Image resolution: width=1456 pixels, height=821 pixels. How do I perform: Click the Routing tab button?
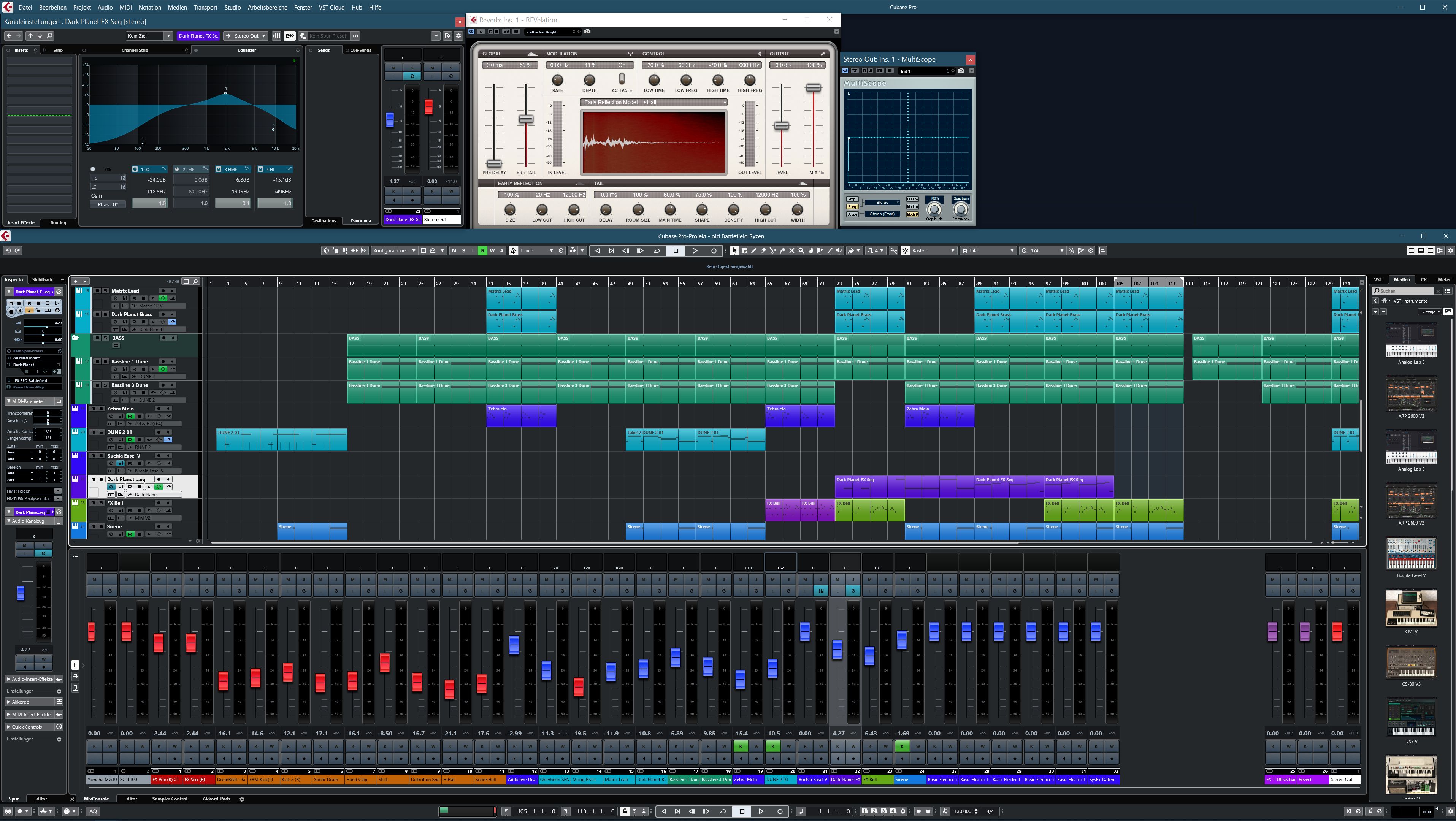58,223
